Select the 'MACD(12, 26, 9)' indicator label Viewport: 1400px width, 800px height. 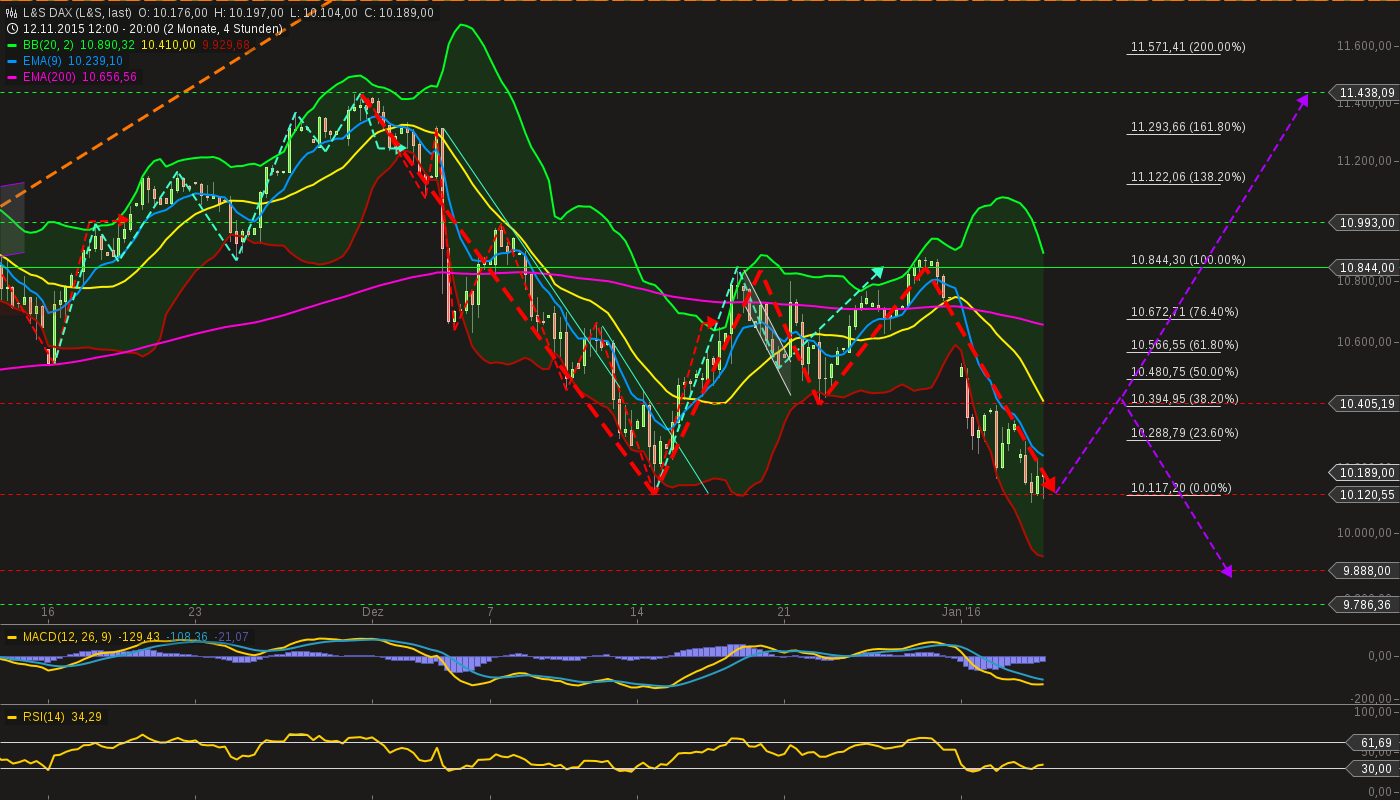pos(68,637)
